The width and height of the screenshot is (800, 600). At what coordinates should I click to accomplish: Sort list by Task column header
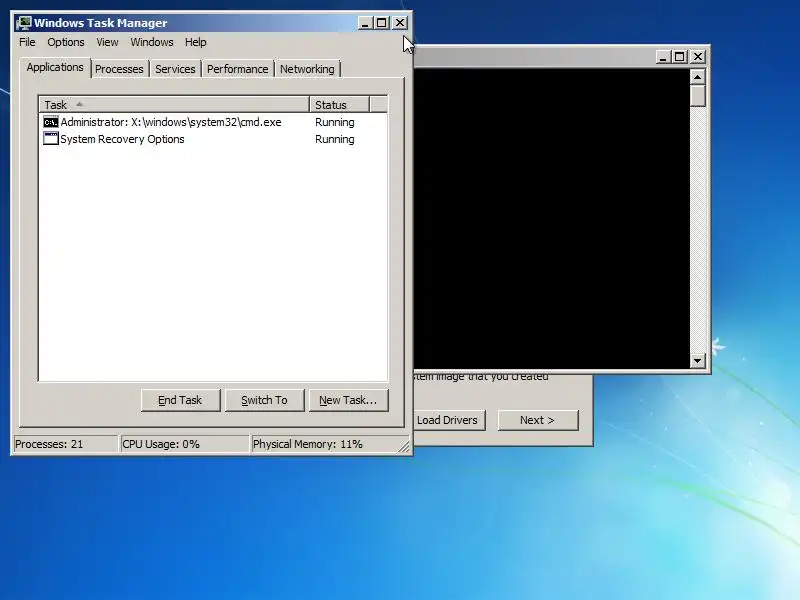(x=174, y=105)
